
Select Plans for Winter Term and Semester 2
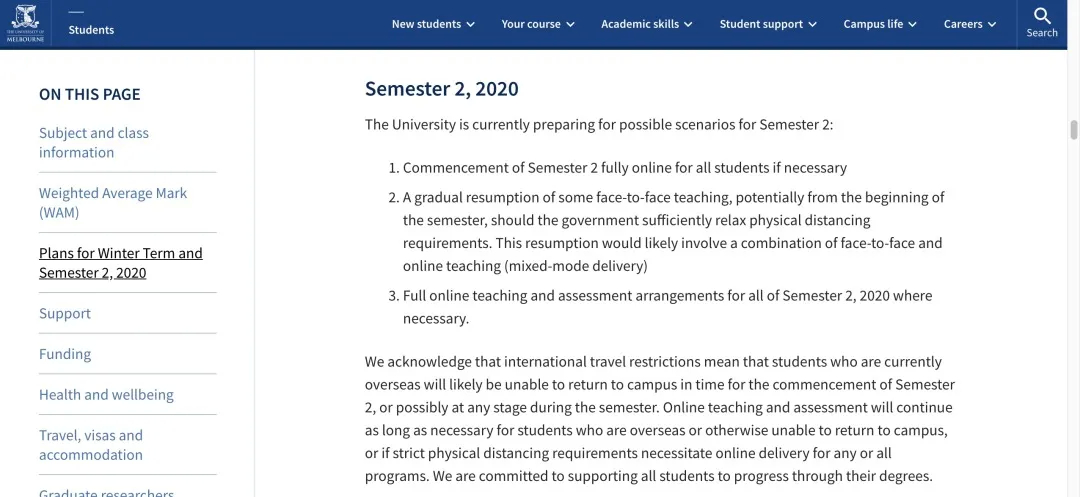pyautogui.click(x=121, y=263)
